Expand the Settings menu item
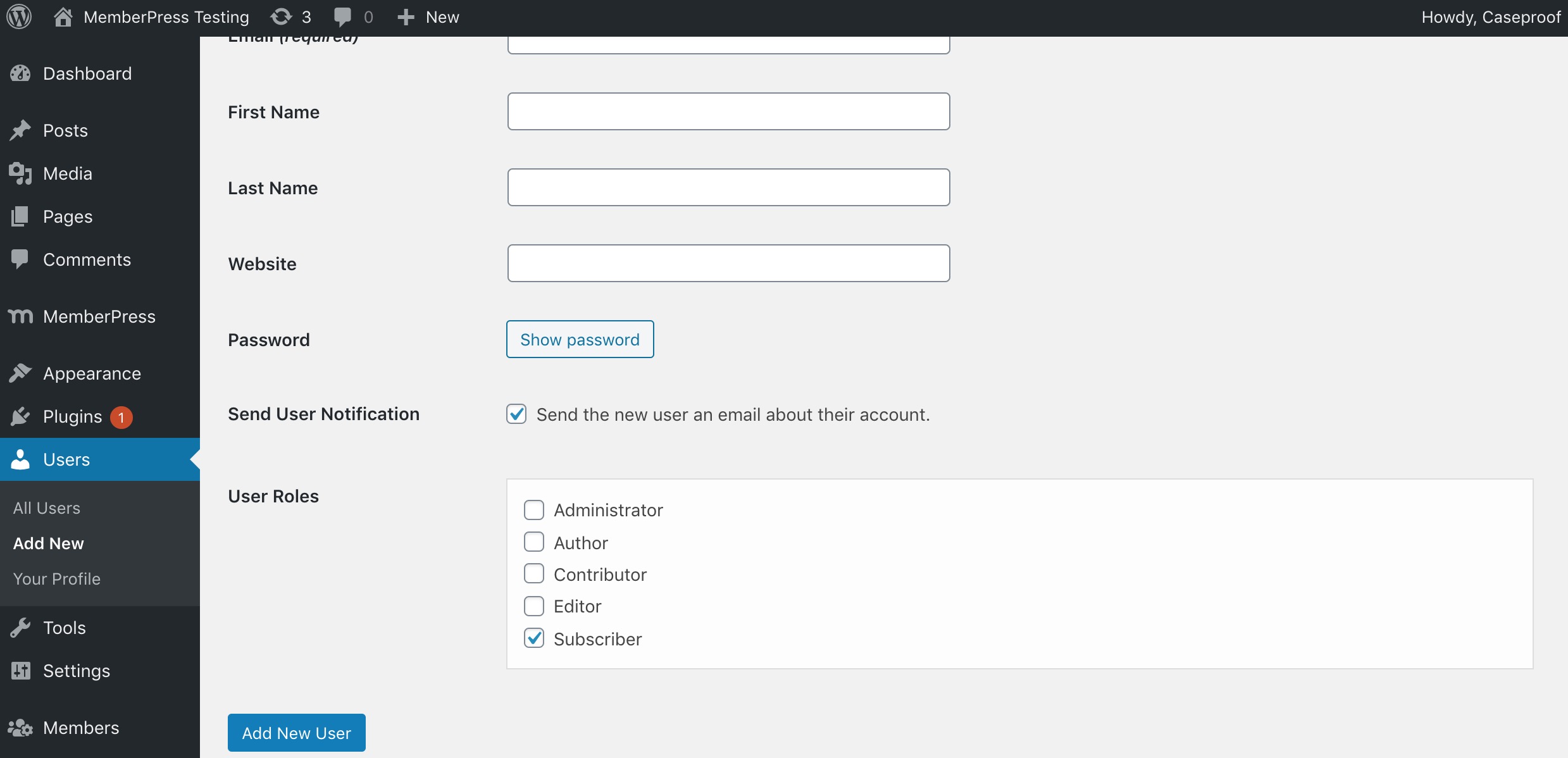 point(75,670)
